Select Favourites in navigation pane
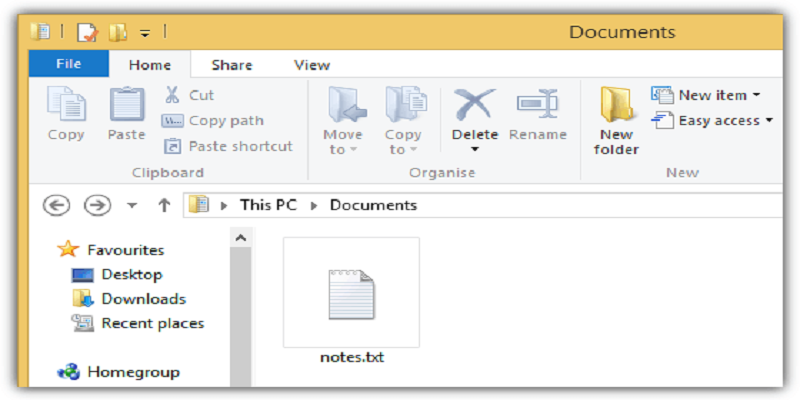 126,250
